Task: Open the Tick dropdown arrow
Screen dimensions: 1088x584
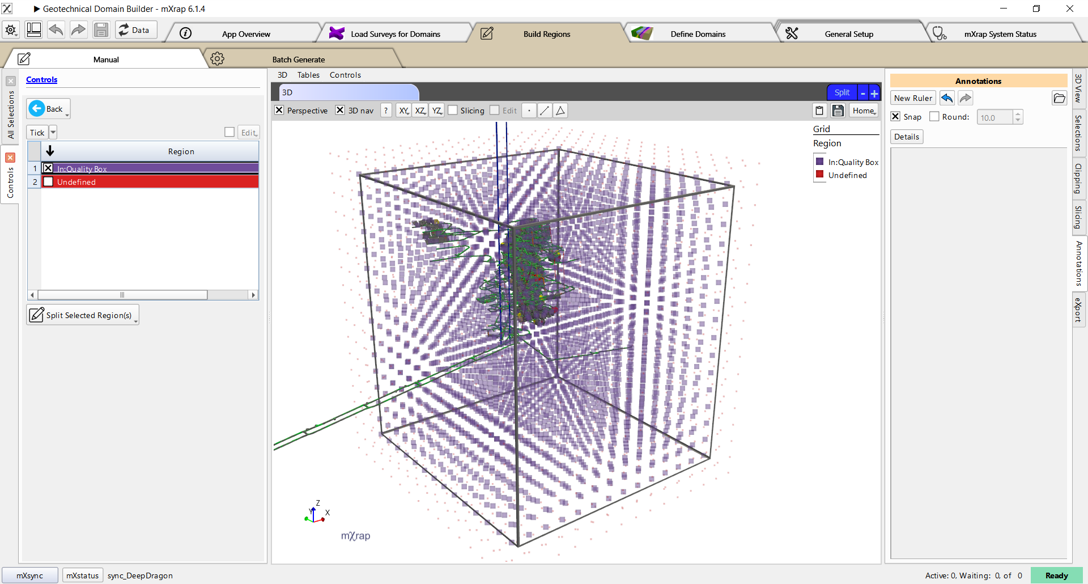Action: (53, 132)
